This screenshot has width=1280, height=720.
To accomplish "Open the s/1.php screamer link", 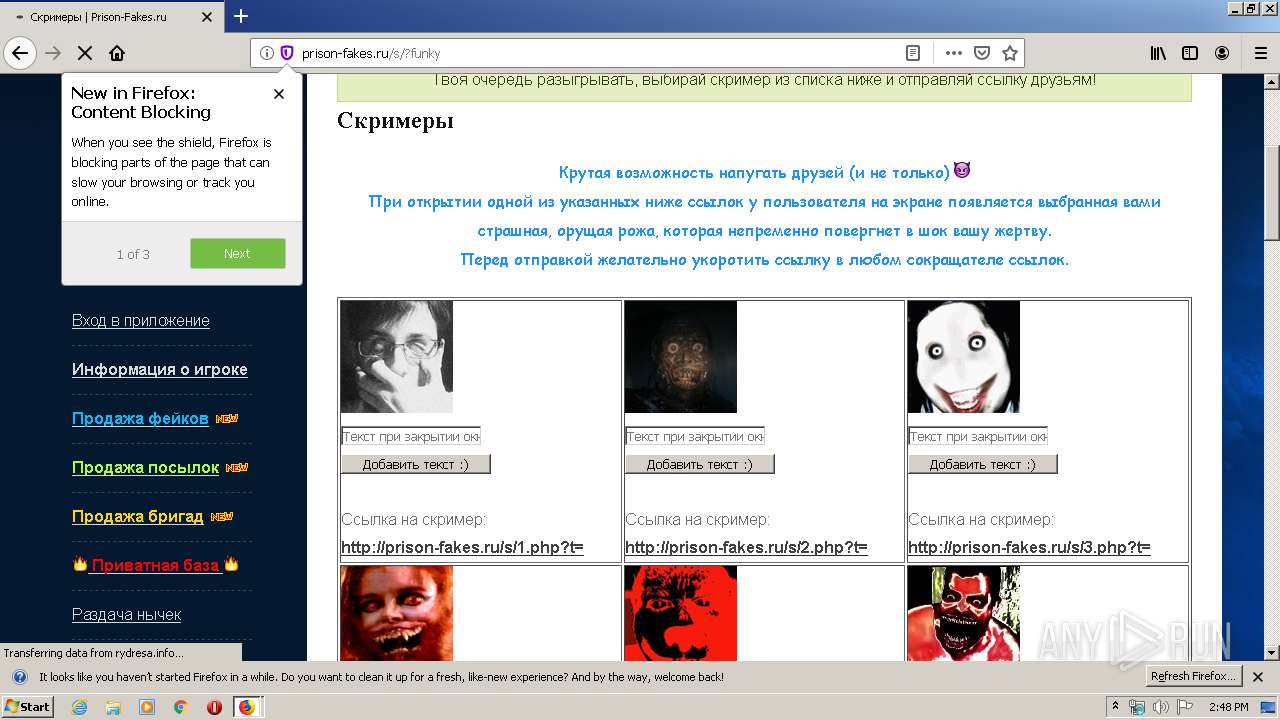I will tap(462, 547).
